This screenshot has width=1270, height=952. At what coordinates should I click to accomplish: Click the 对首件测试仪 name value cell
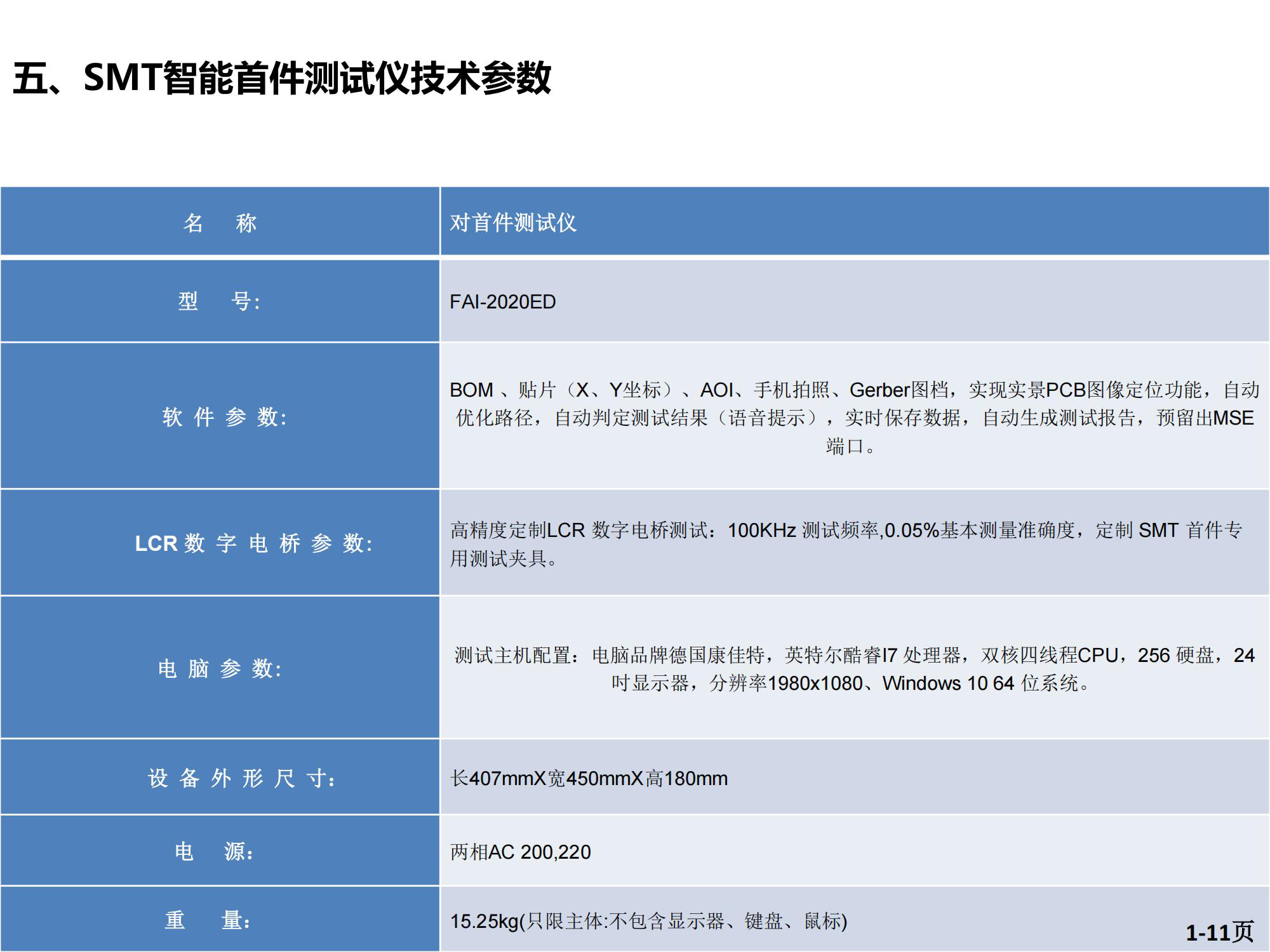pos(513,223)
